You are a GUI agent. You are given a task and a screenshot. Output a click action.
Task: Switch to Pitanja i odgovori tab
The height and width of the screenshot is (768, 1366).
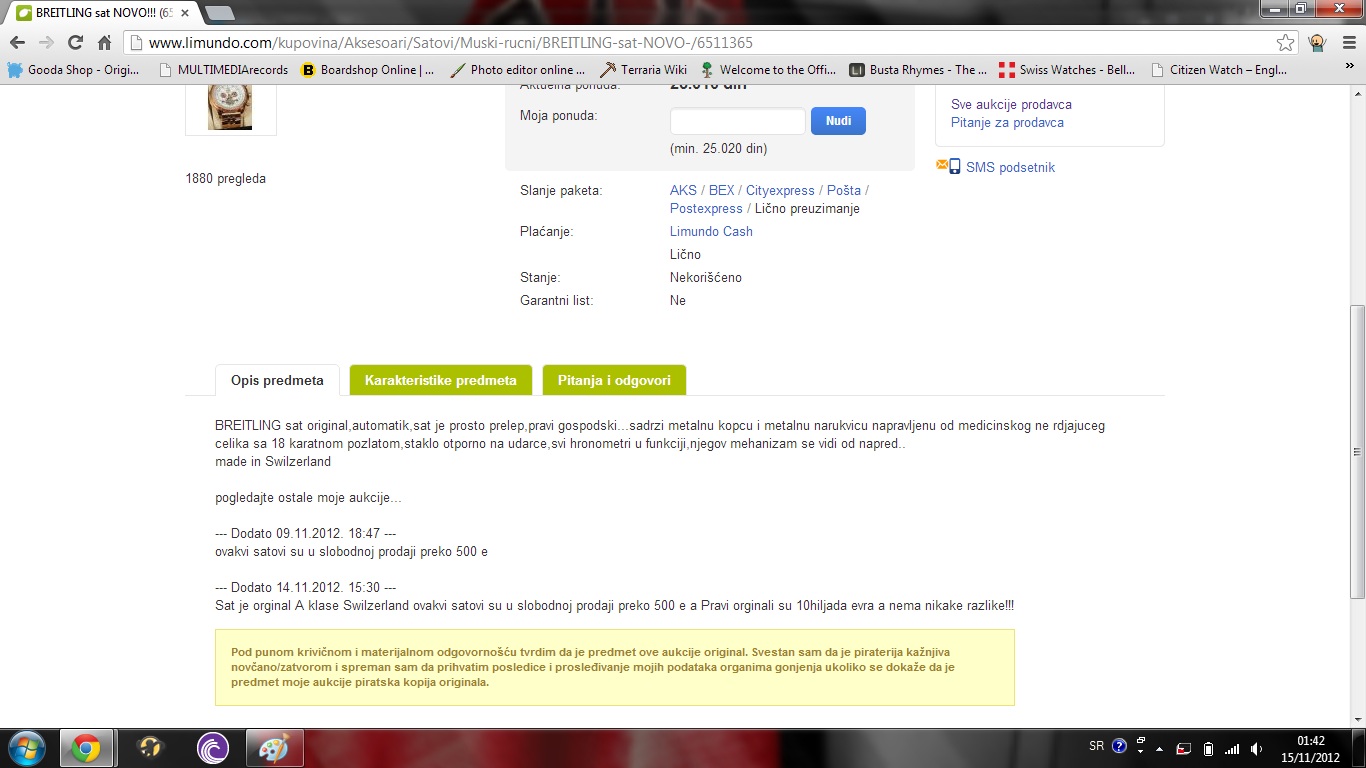click(x=614, y=380)
